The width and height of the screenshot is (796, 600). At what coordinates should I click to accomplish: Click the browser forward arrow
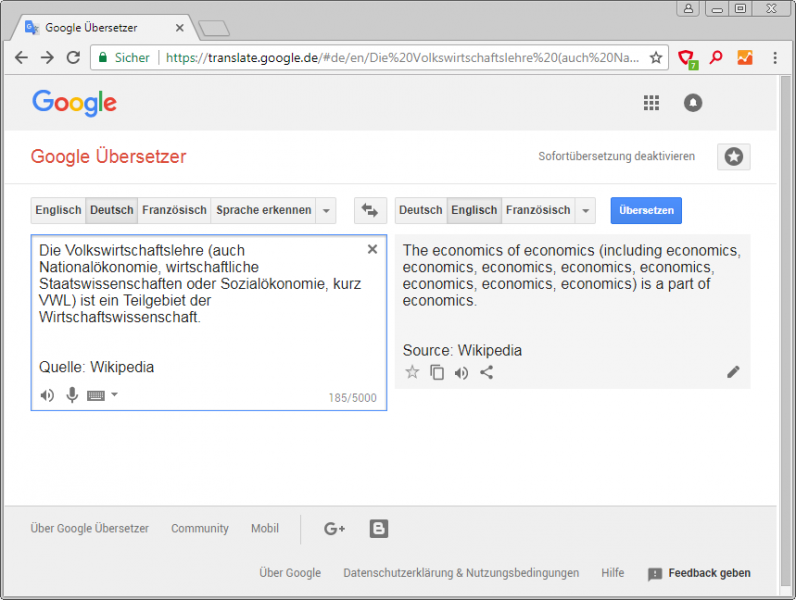pyautogui.click(x=47, y=57)
